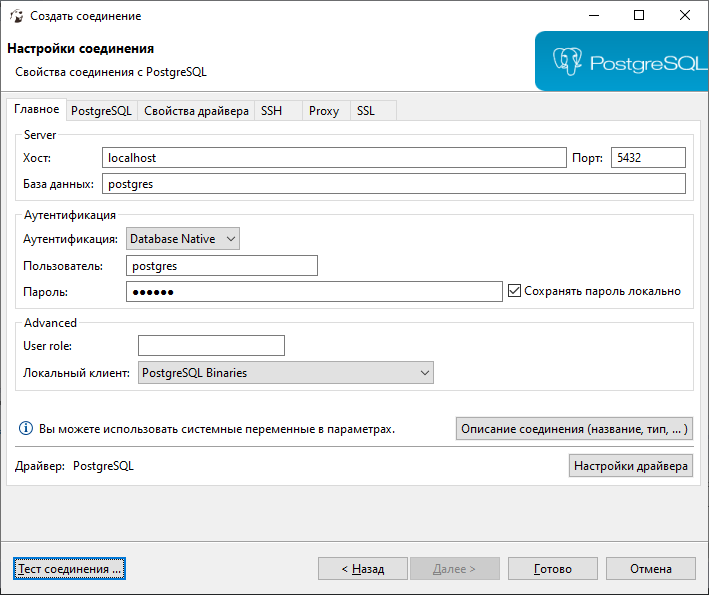Focus the Пароль password field

click(314, 292)
